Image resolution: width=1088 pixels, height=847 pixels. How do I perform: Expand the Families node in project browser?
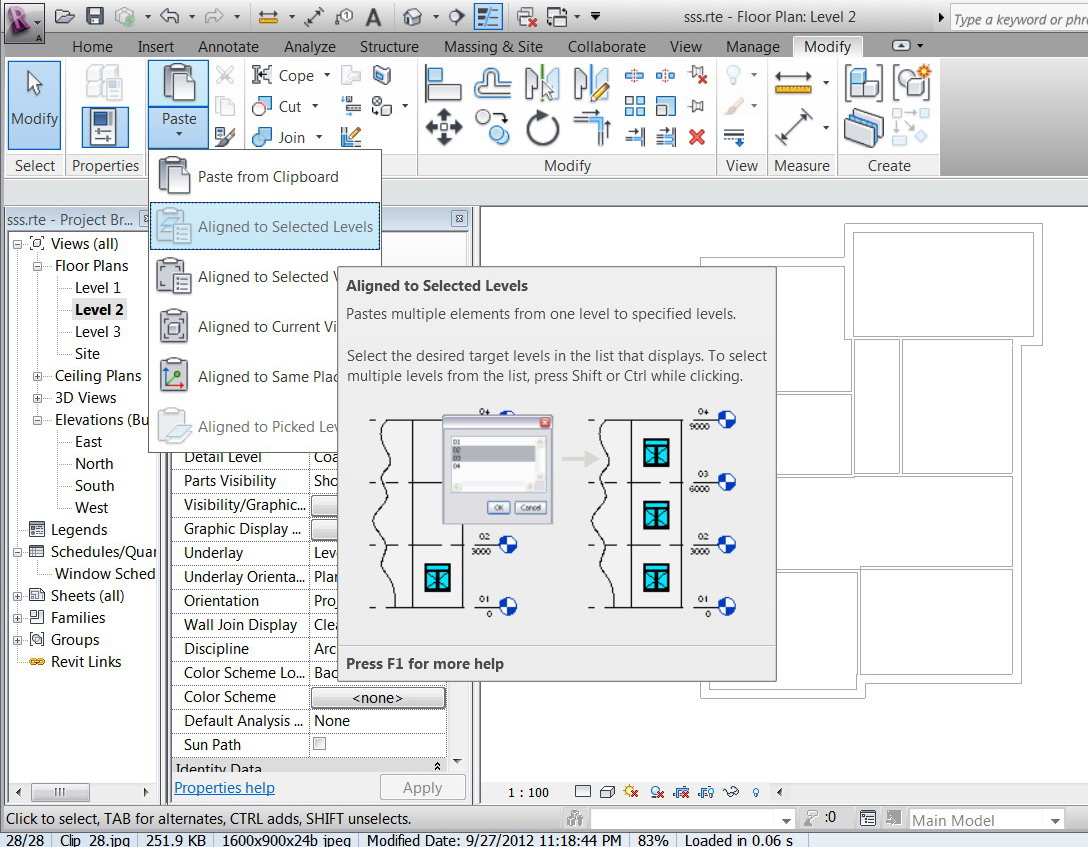(17, 618)
